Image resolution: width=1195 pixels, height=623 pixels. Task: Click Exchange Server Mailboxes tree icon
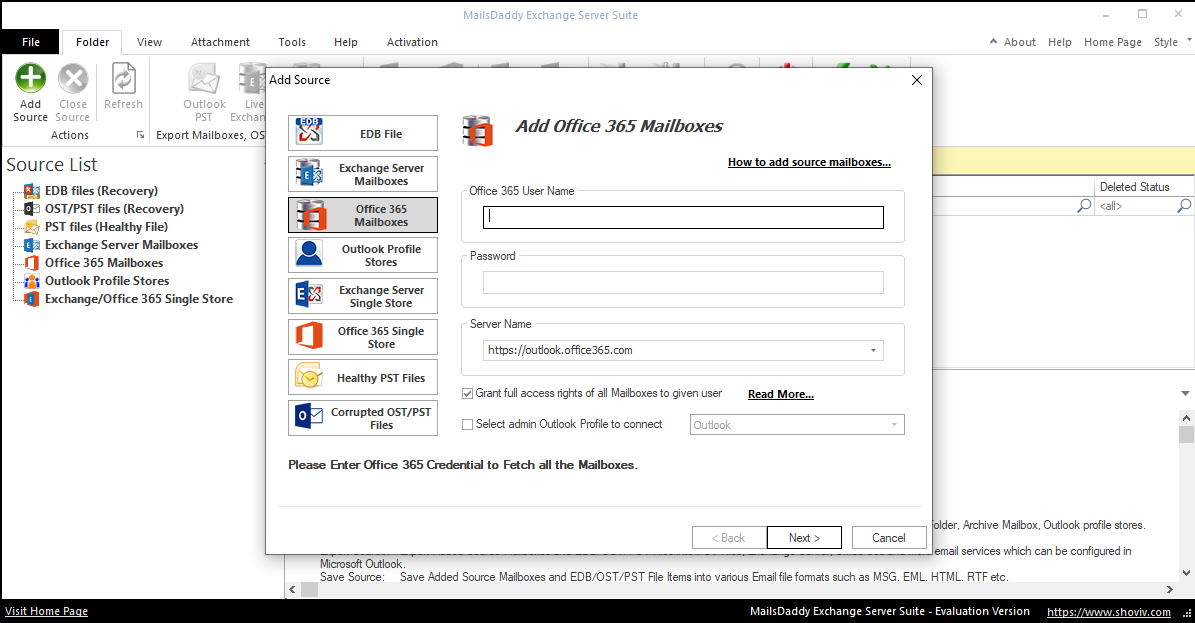[31, 245]
